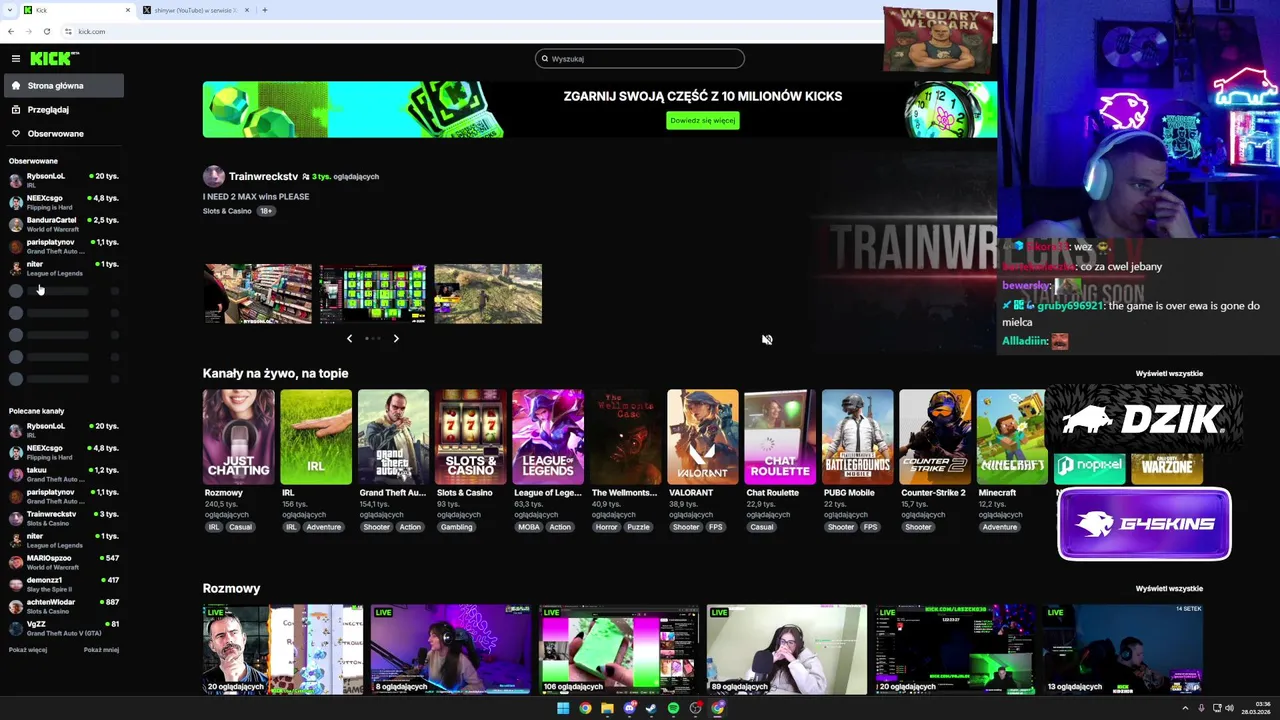Image resolution: width=1280 pixels, height=720 pixels.
Task: Click the microphone icon in system tray
Action: [x=1201, y=708]
